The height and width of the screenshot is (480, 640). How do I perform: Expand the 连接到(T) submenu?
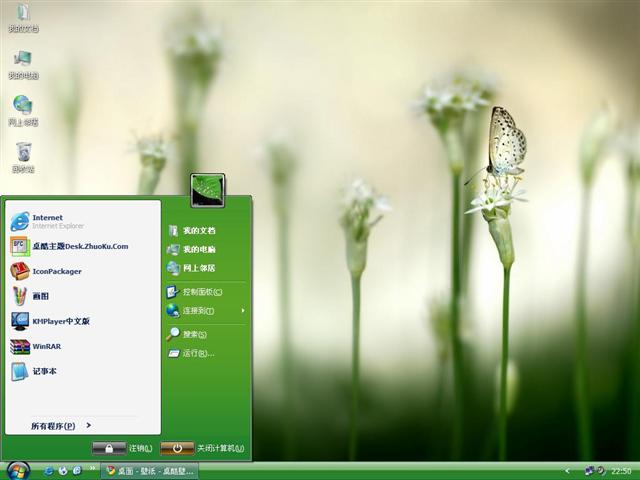coord(206,311)
